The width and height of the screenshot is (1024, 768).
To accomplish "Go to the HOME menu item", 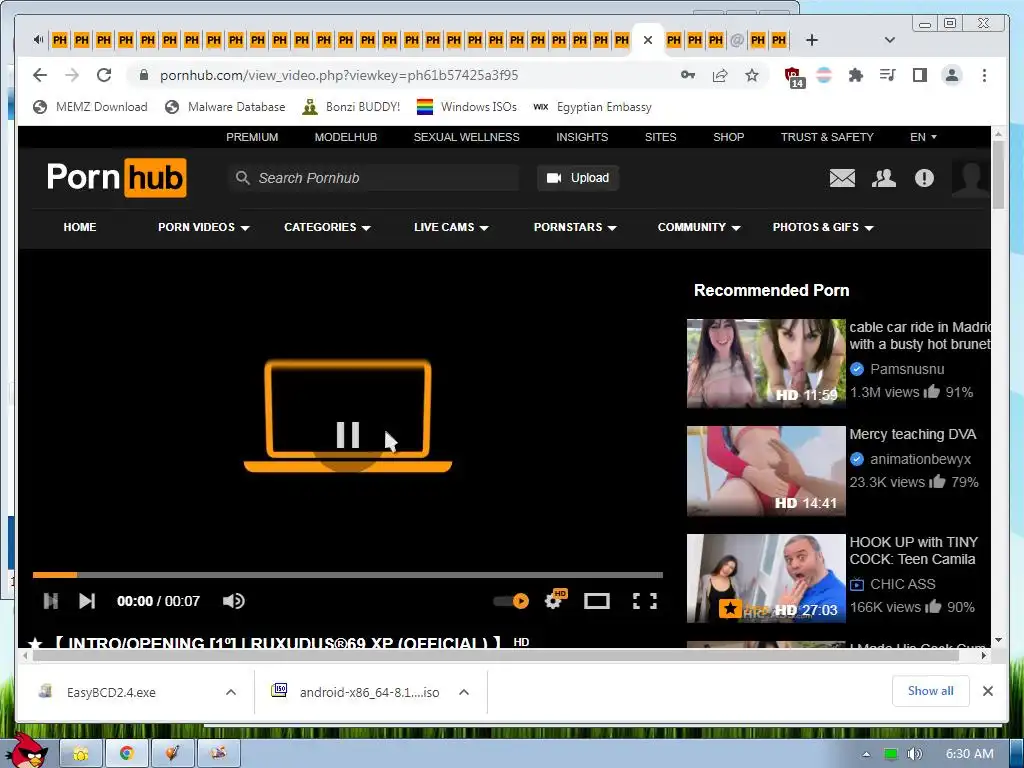I will click(80, 227).
